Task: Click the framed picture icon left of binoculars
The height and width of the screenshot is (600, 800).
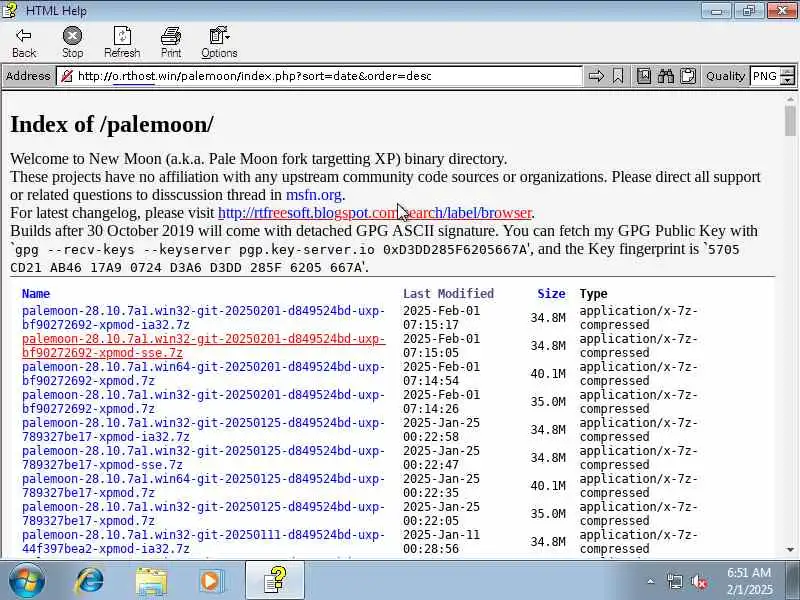Action: 644,76
